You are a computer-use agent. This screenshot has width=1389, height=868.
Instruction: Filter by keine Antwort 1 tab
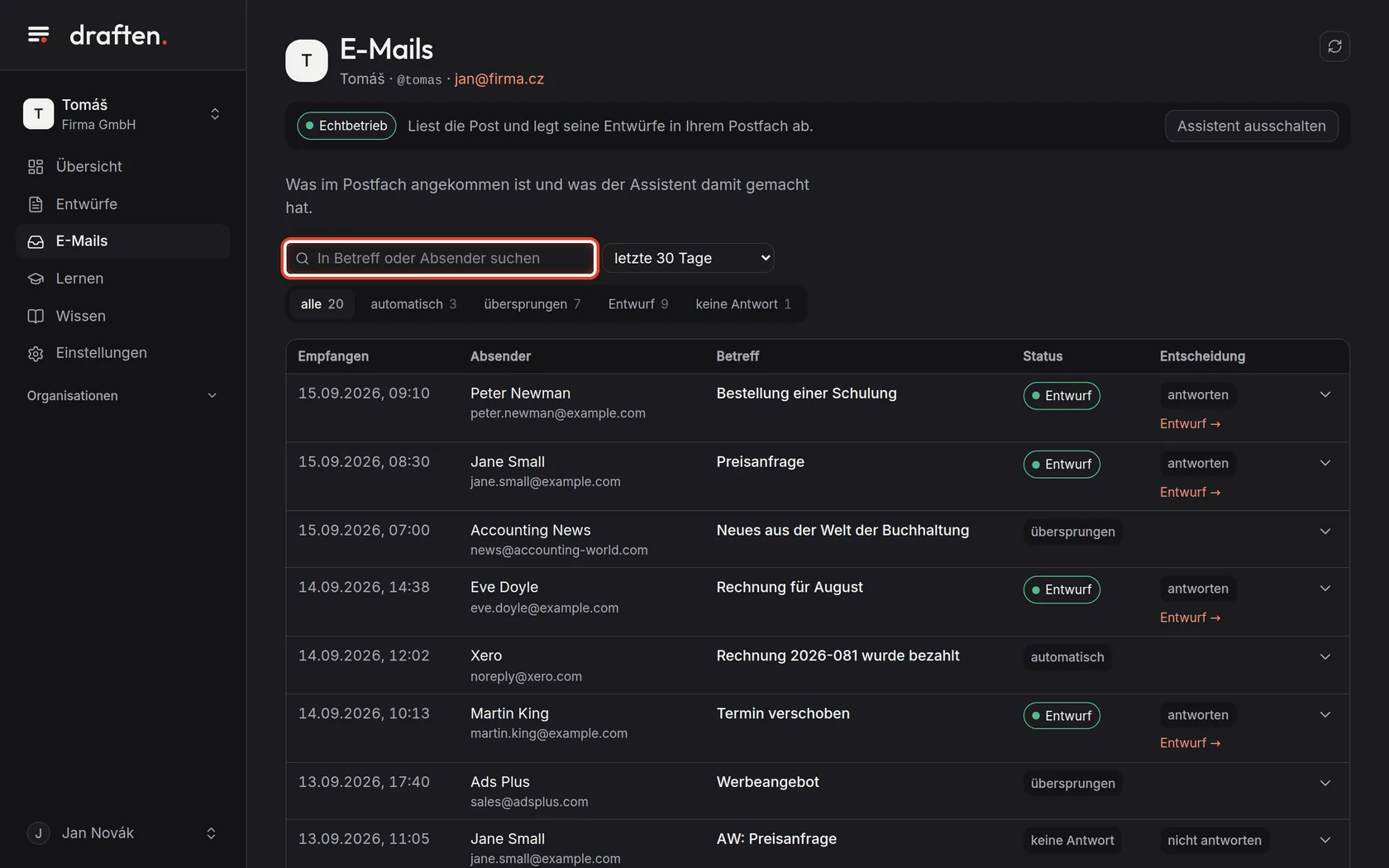pos(743,304)
